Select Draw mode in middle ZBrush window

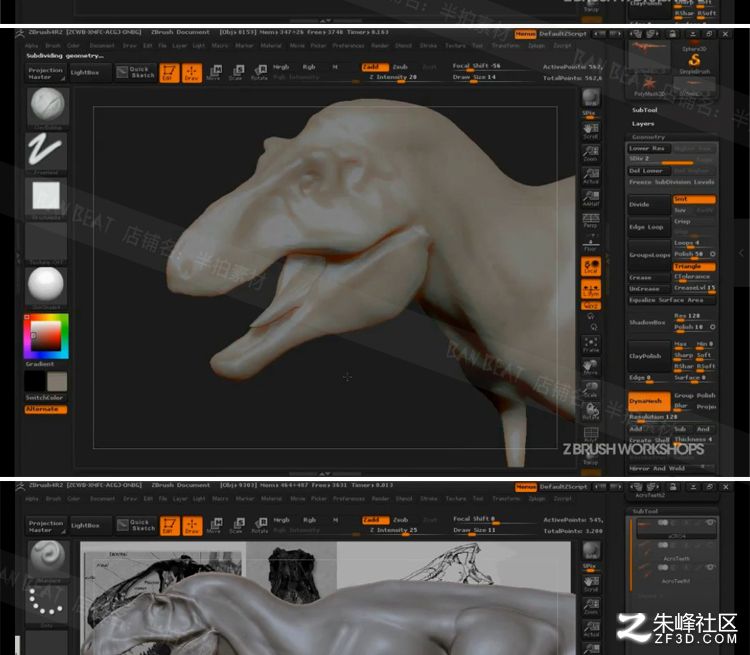coord(191,73)
